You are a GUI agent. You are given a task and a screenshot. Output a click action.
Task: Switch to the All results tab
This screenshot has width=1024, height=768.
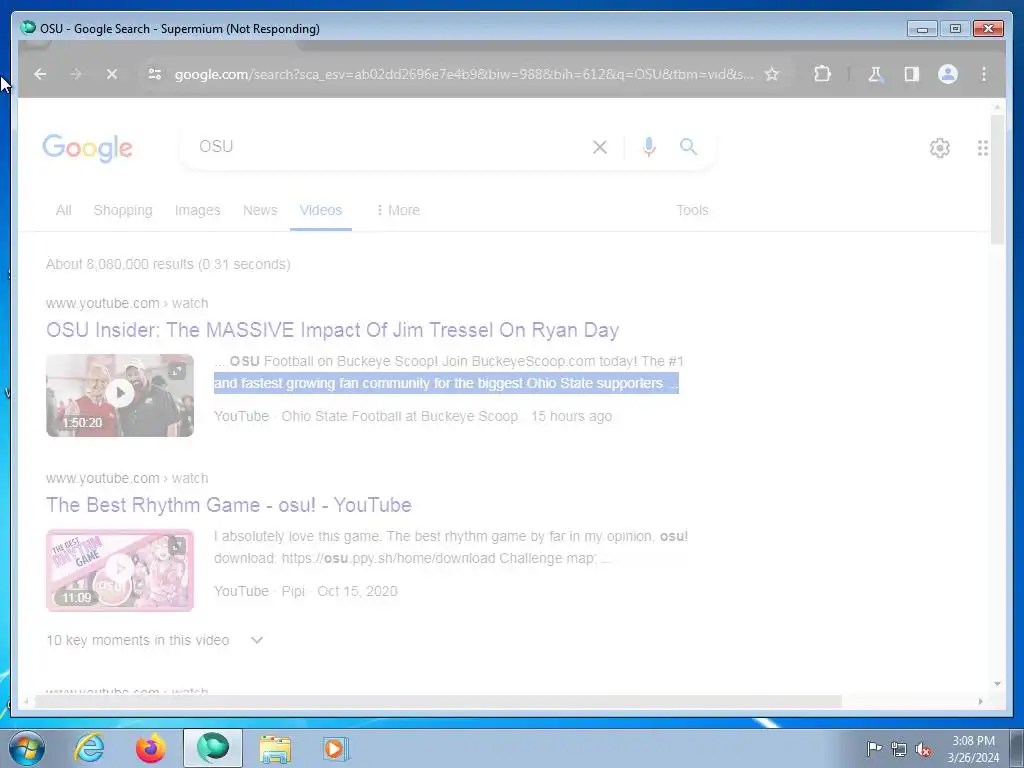[63, 210]
